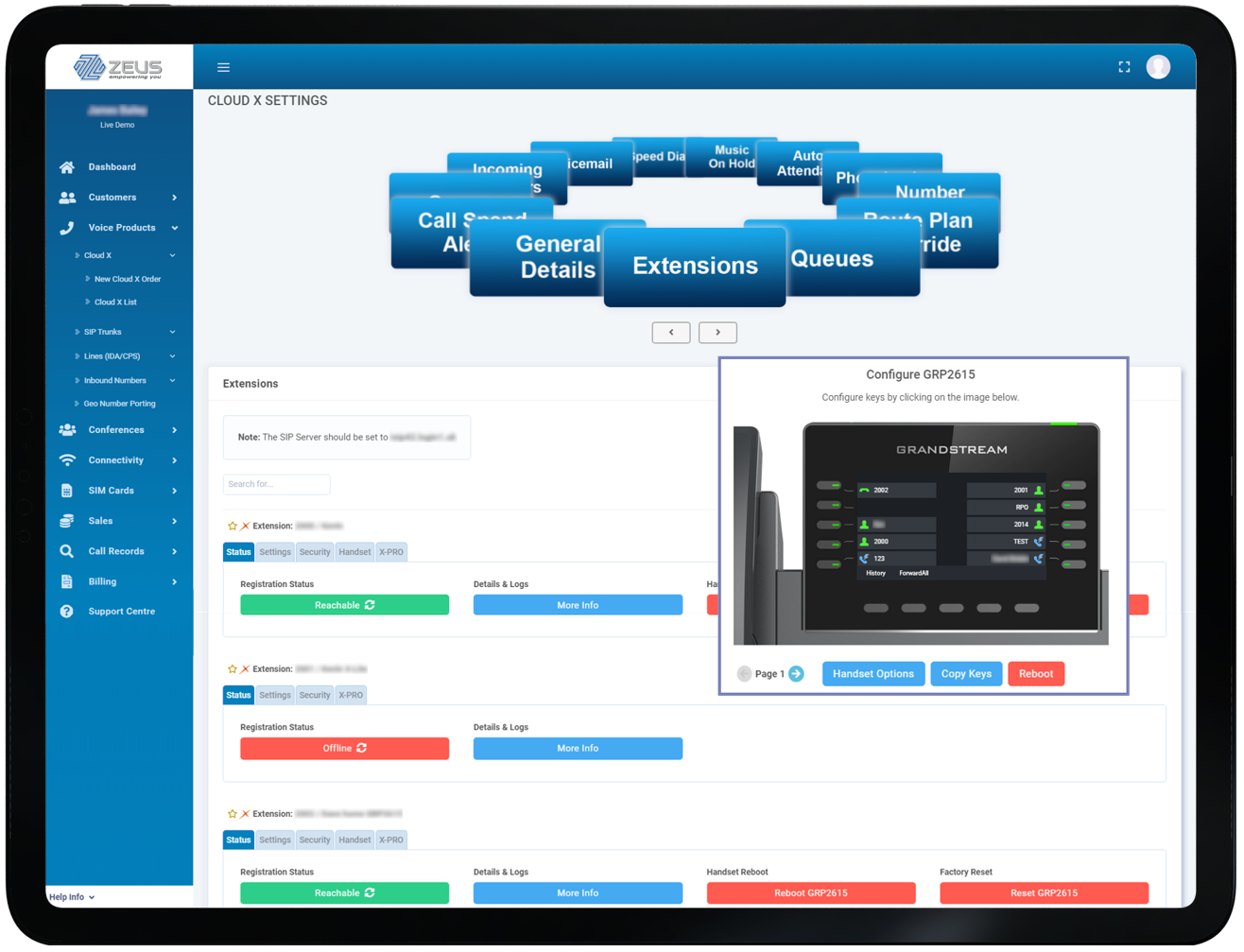Open the X-PRO tab of second extension
The height and width of the screenshot is (952, 1244).
(351, 696)
